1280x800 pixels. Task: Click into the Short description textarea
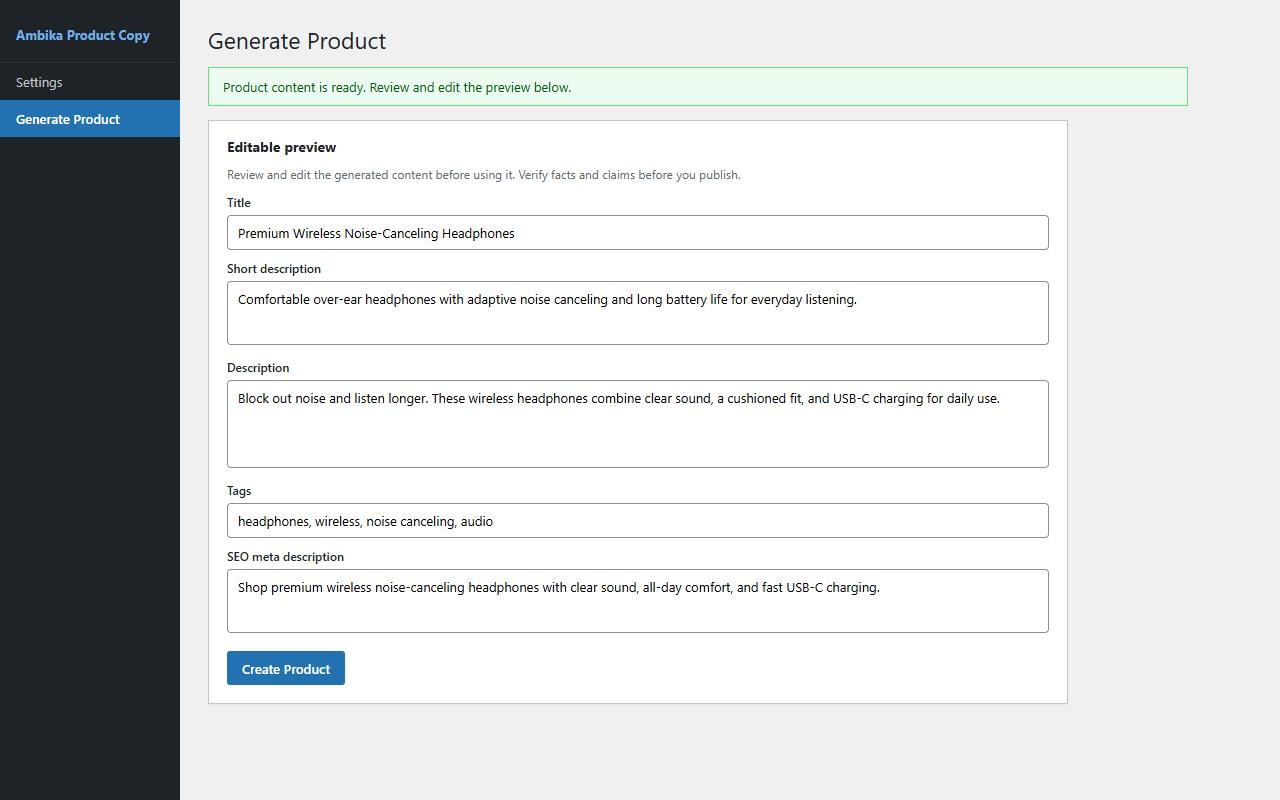(x=638, y=313)
